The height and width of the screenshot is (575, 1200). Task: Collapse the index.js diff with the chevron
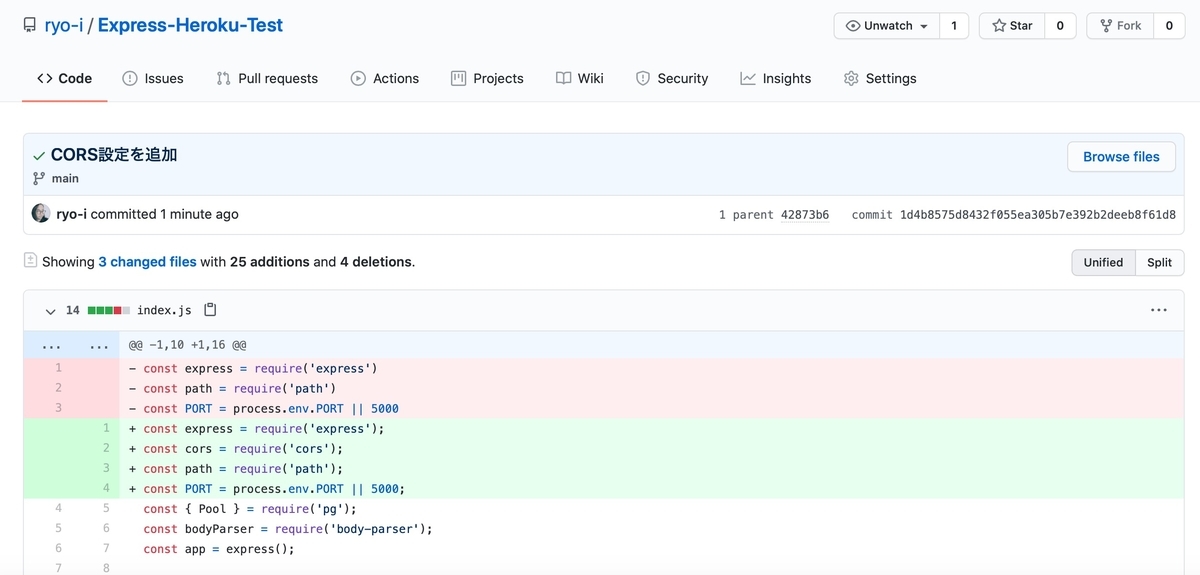click(50, 311)
